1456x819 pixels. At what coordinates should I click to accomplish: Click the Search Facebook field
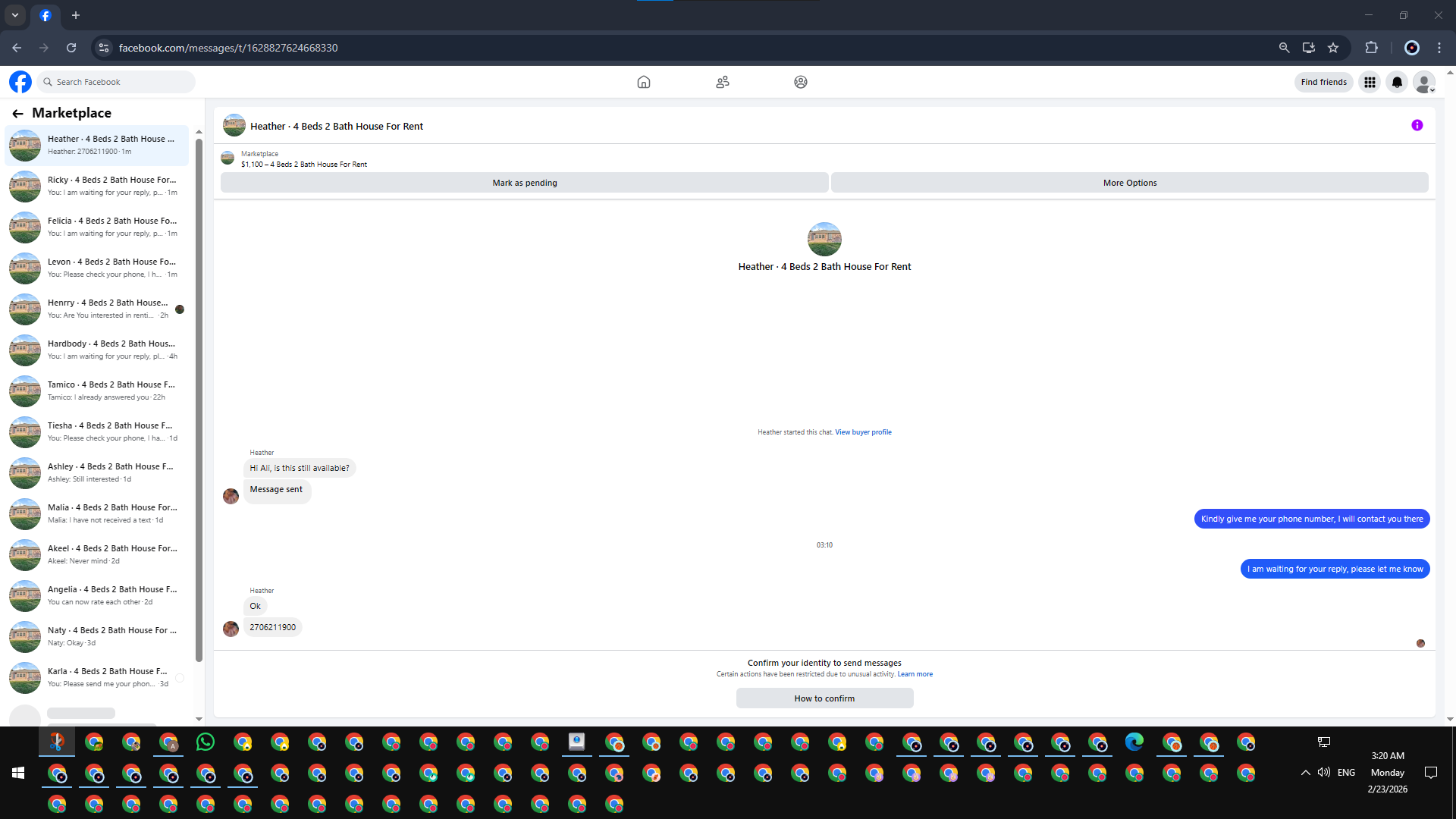point(117,82)
